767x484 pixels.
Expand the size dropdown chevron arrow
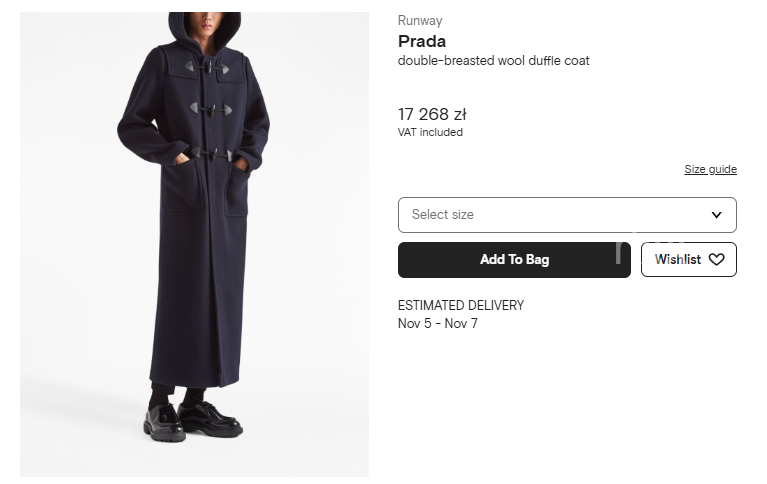716,215
